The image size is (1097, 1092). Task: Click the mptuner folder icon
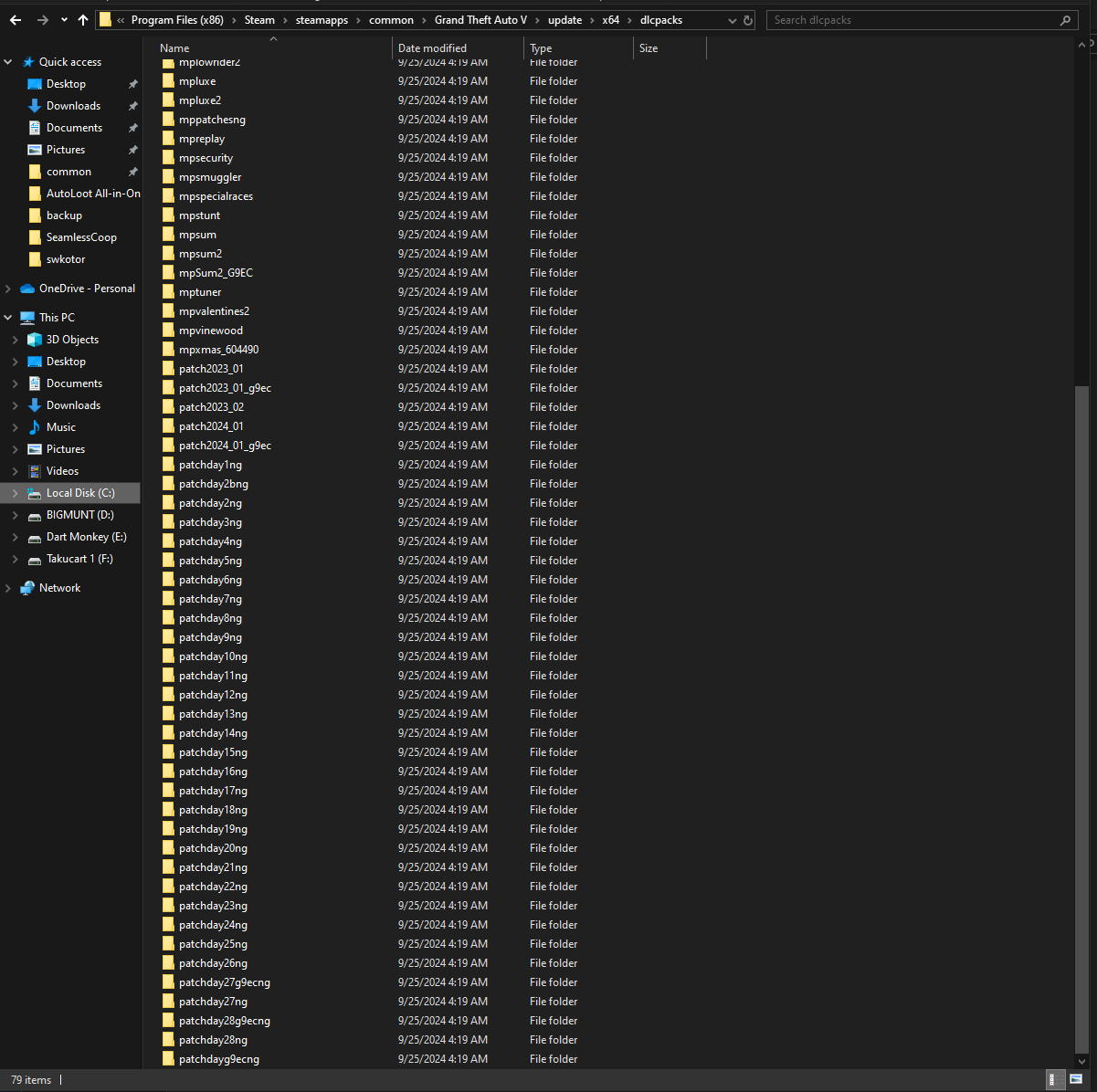168,292
